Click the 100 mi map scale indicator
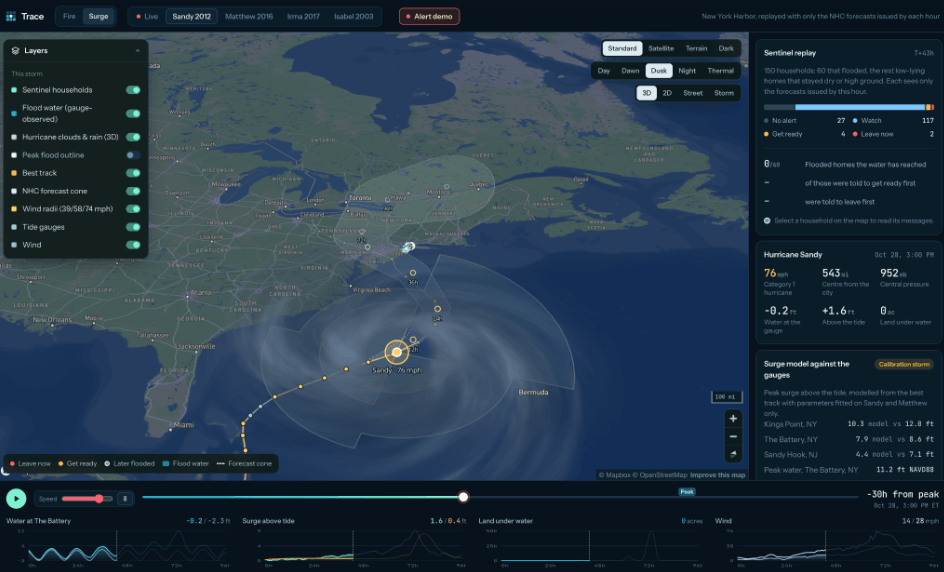 726,397
